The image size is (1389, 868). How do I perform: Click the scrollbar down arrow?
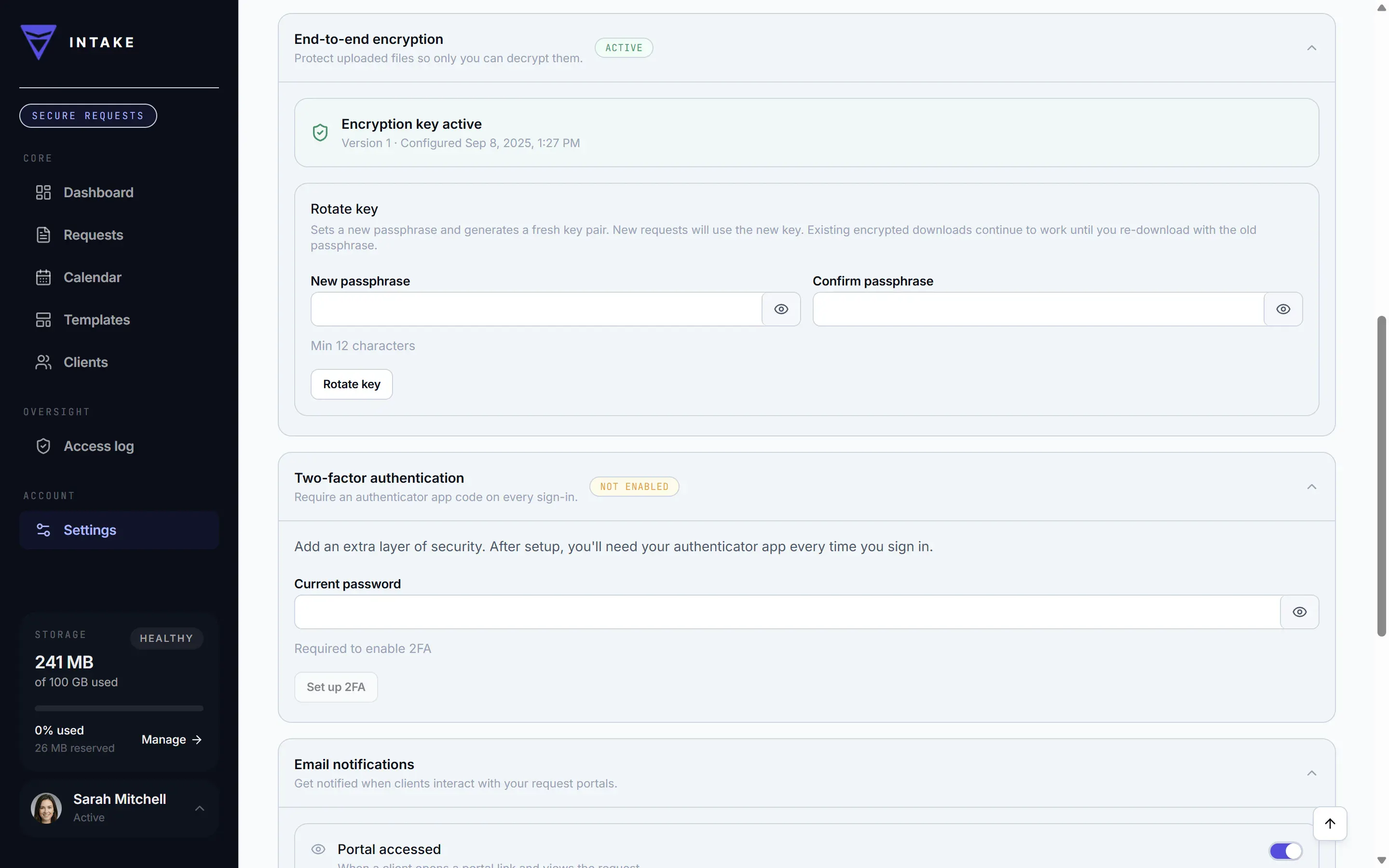pyautogui.click(x=1382, y=860)
